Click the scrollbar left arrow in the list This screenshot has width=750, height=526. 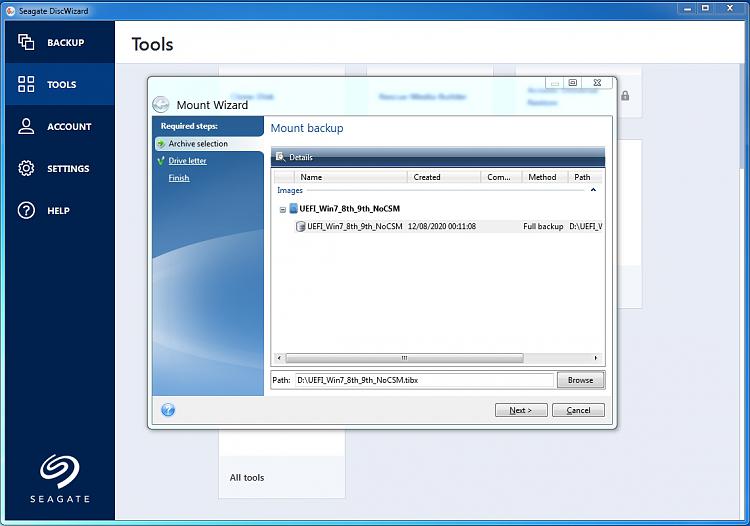pyautogui.click(x=279, y=358)
